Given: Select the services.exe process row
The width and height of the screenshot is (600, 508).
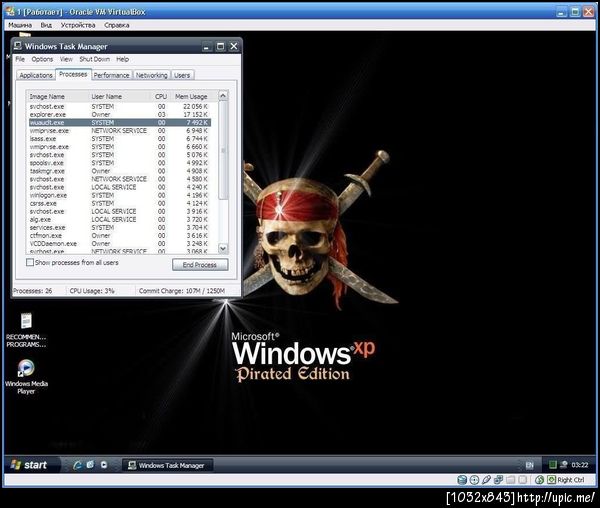Looking at the screenshot, I should coord(119,228).
